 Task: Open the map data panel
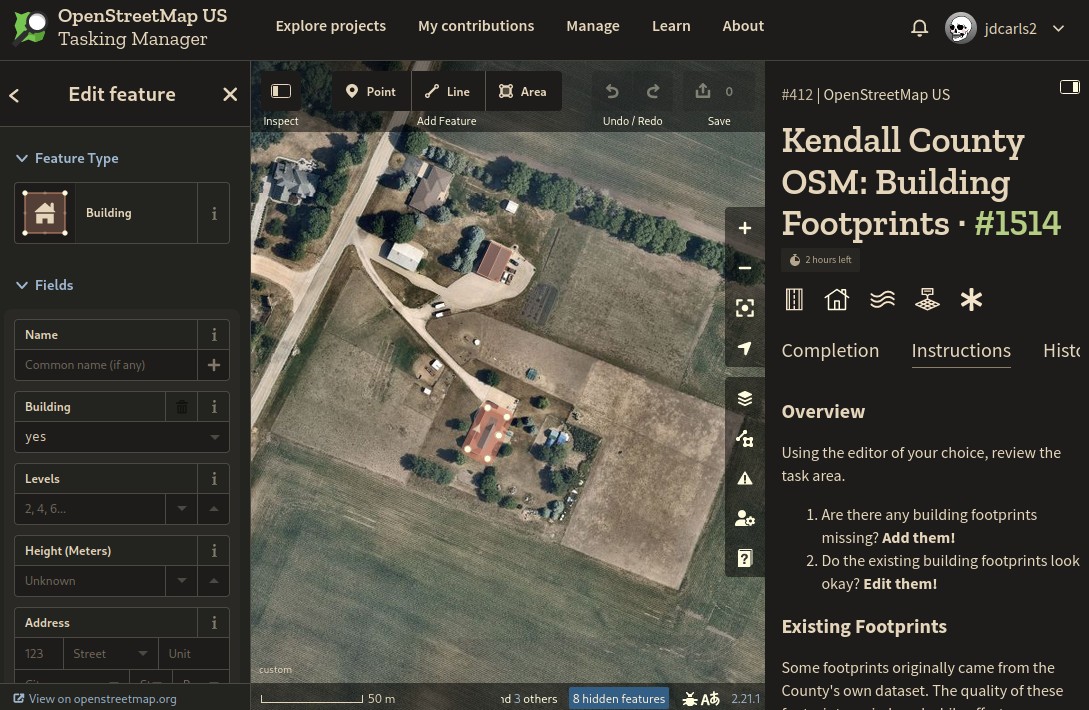tap(744, 438)
